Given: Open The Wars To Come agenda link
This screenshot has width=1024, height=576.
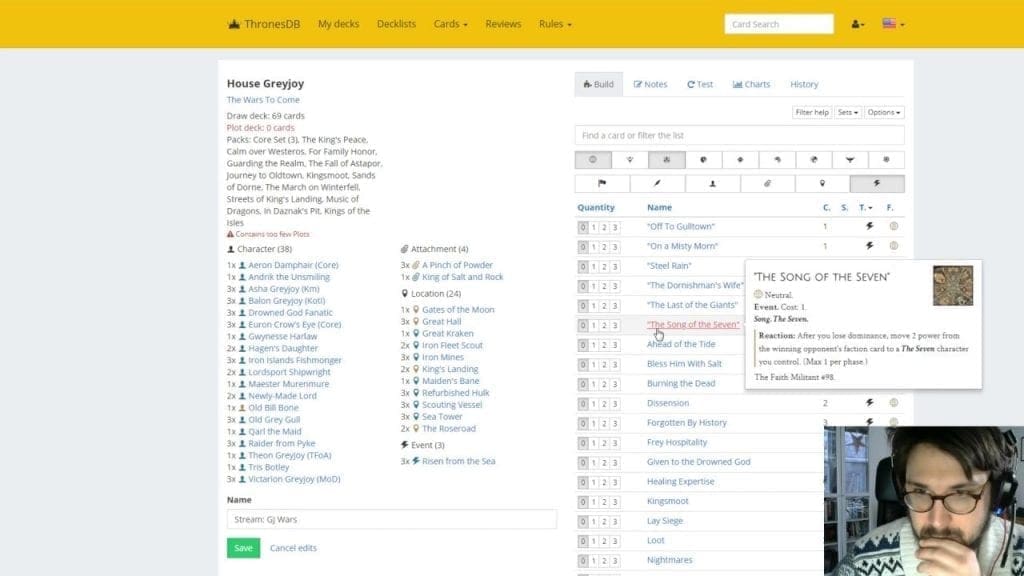Looking at the screenshot, I should pyautogui.click(x=263, y=100).
